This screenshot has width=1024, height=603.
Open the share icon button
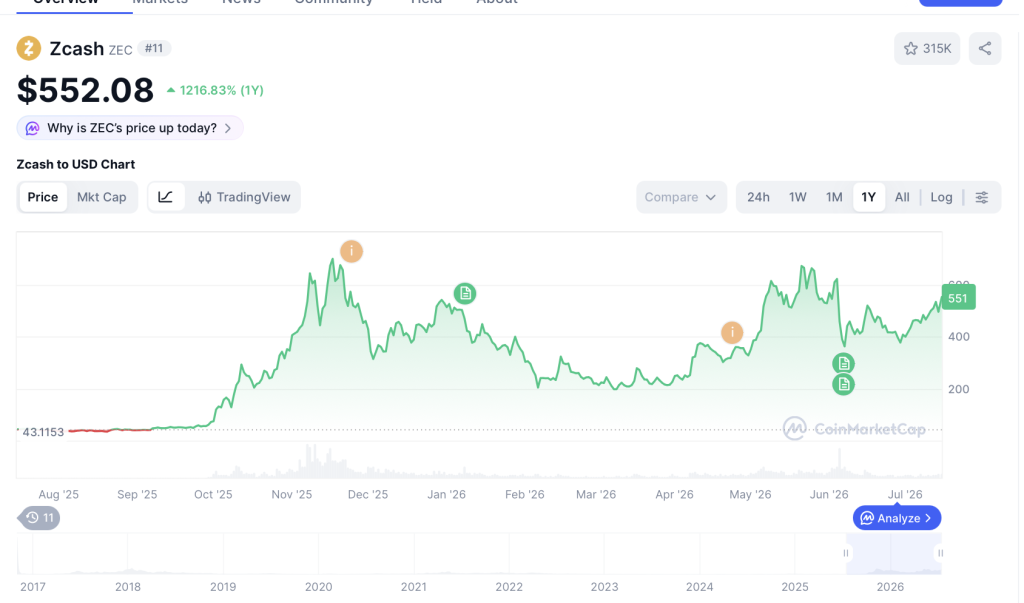pos(985,48)
